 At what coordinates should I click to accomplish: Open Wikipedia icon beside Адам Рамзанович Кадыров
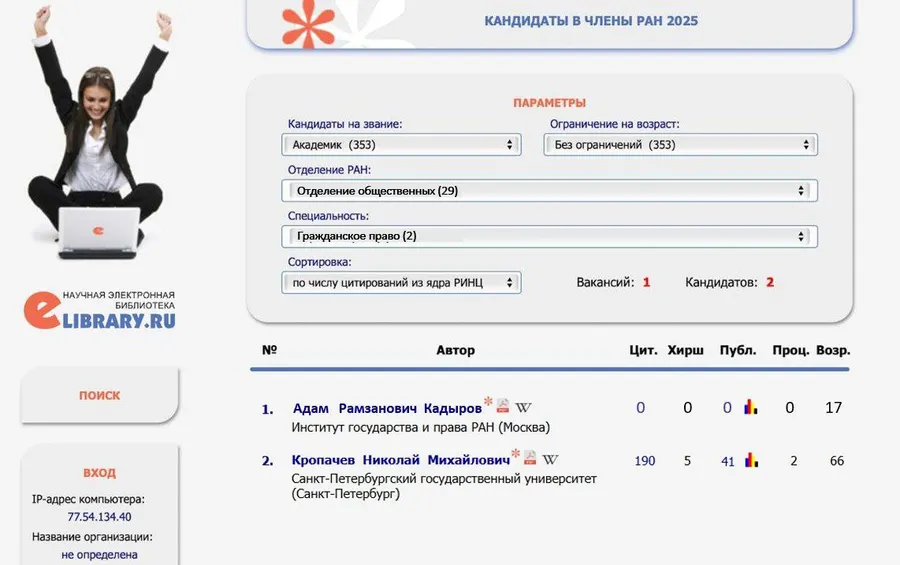click(x=523, y=408)
